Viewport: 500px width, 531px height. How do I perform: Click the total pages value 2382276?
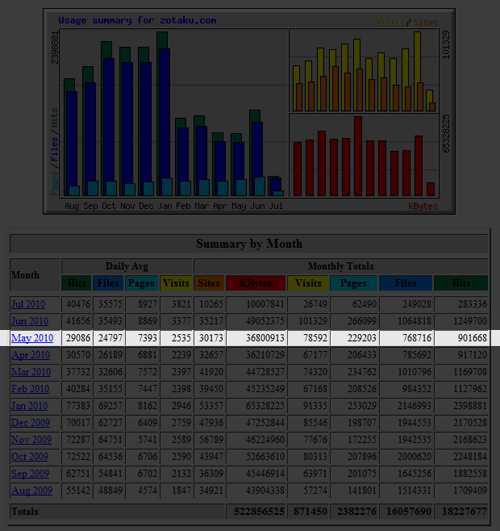356,511
